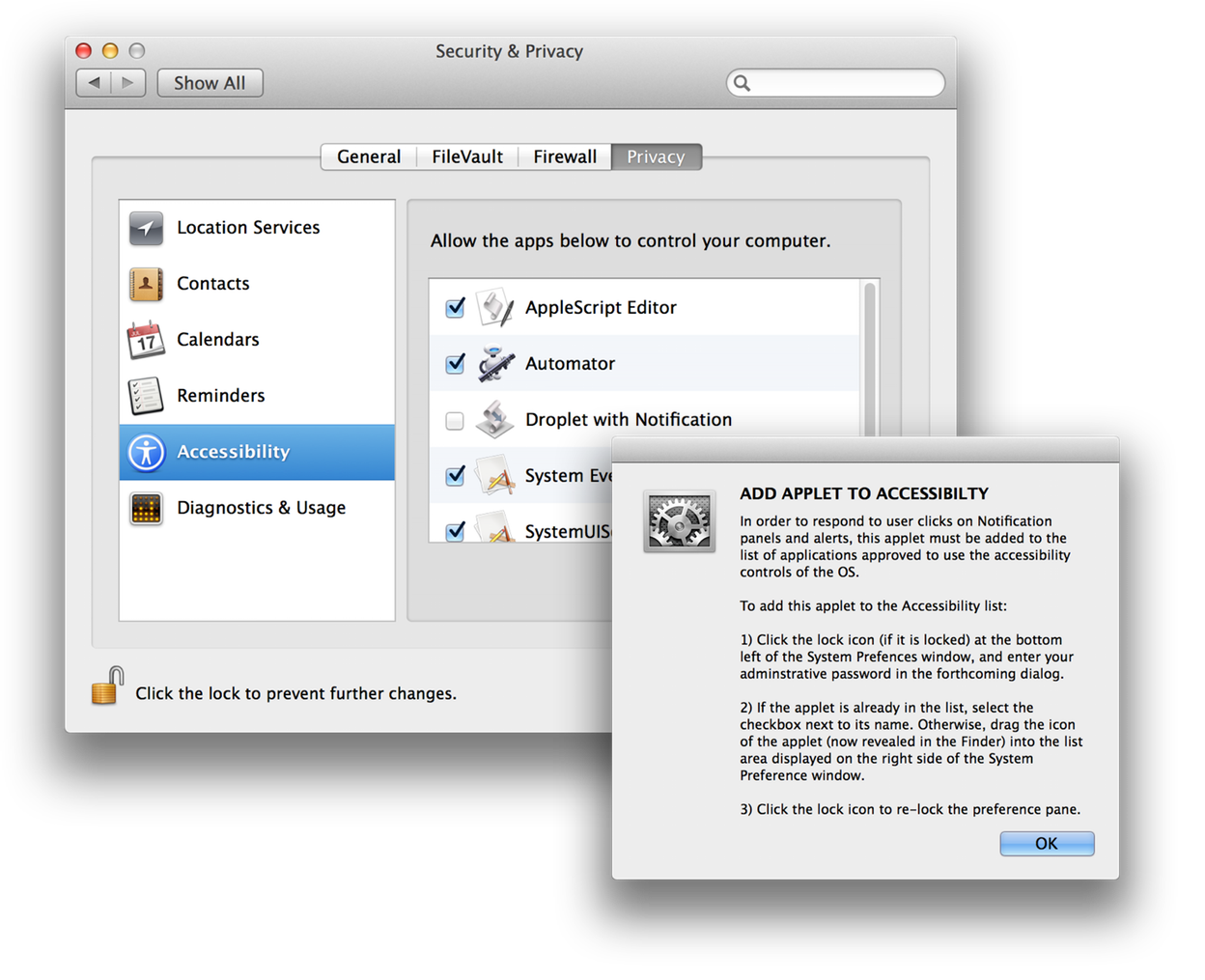Click the Reminders checklist icon
The image size is (1205, 980).
tap(146, 396)
